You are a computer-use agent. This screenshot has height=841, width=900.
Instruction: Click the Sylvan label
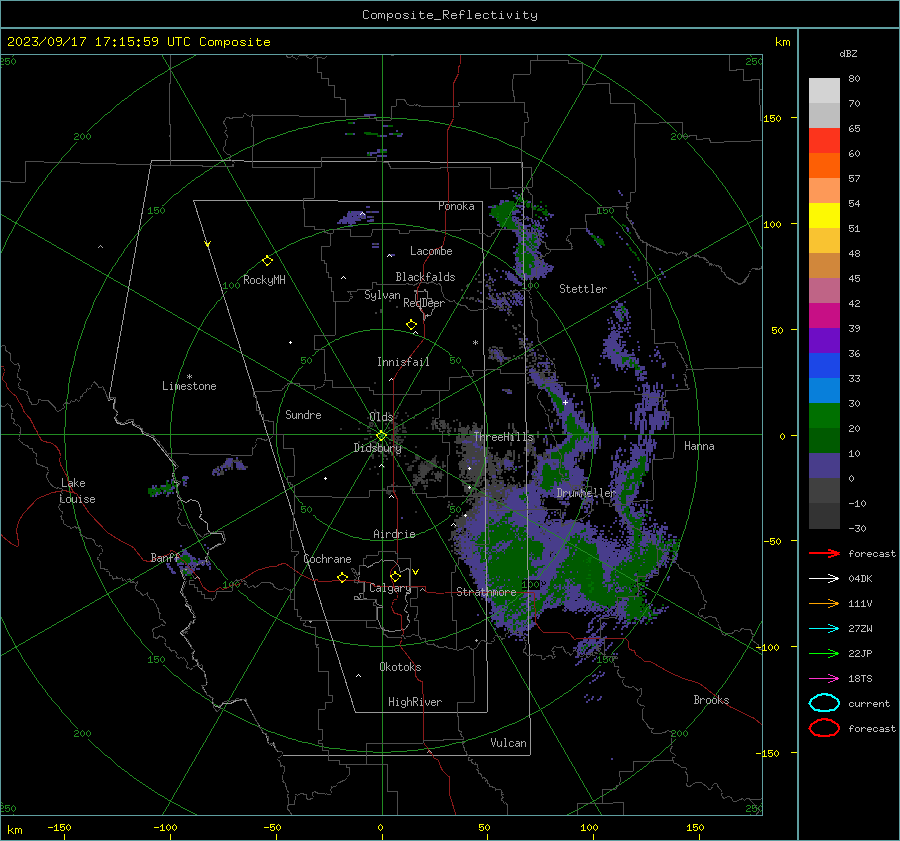pyautogui.click(x=382, y=295)
